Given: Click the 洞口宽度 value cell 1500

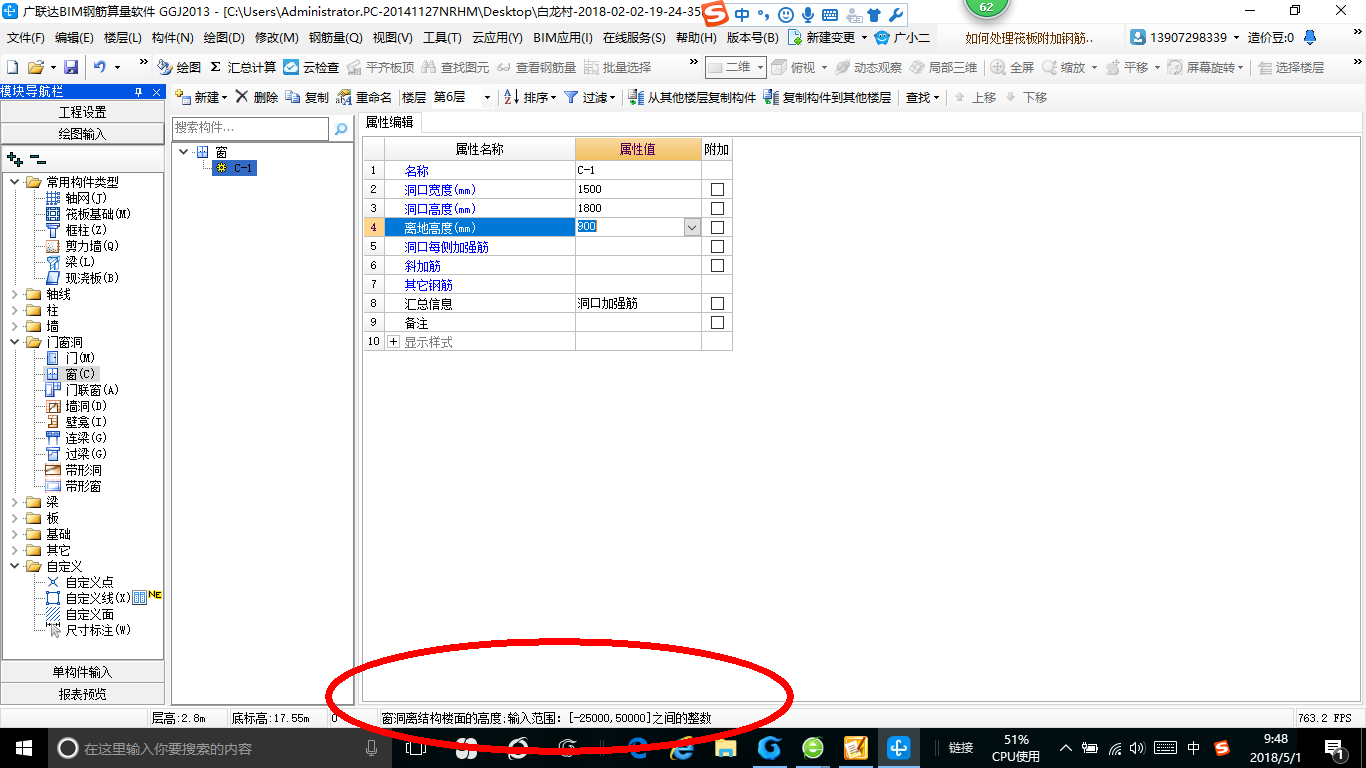Looking at the screenshot, I should (x=638, y=189).
